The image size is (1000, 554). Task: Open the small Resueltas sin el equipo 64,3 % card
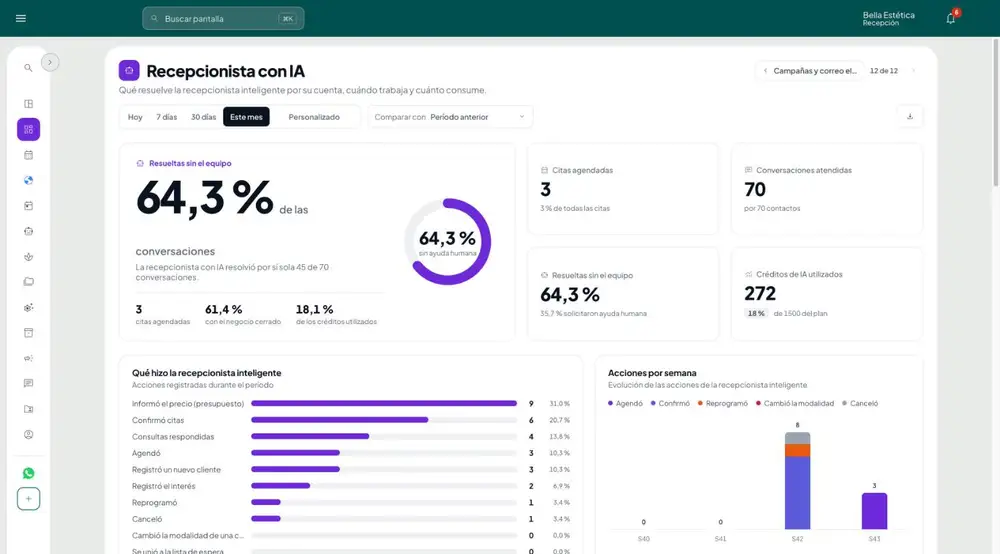(x=622, y=294)
